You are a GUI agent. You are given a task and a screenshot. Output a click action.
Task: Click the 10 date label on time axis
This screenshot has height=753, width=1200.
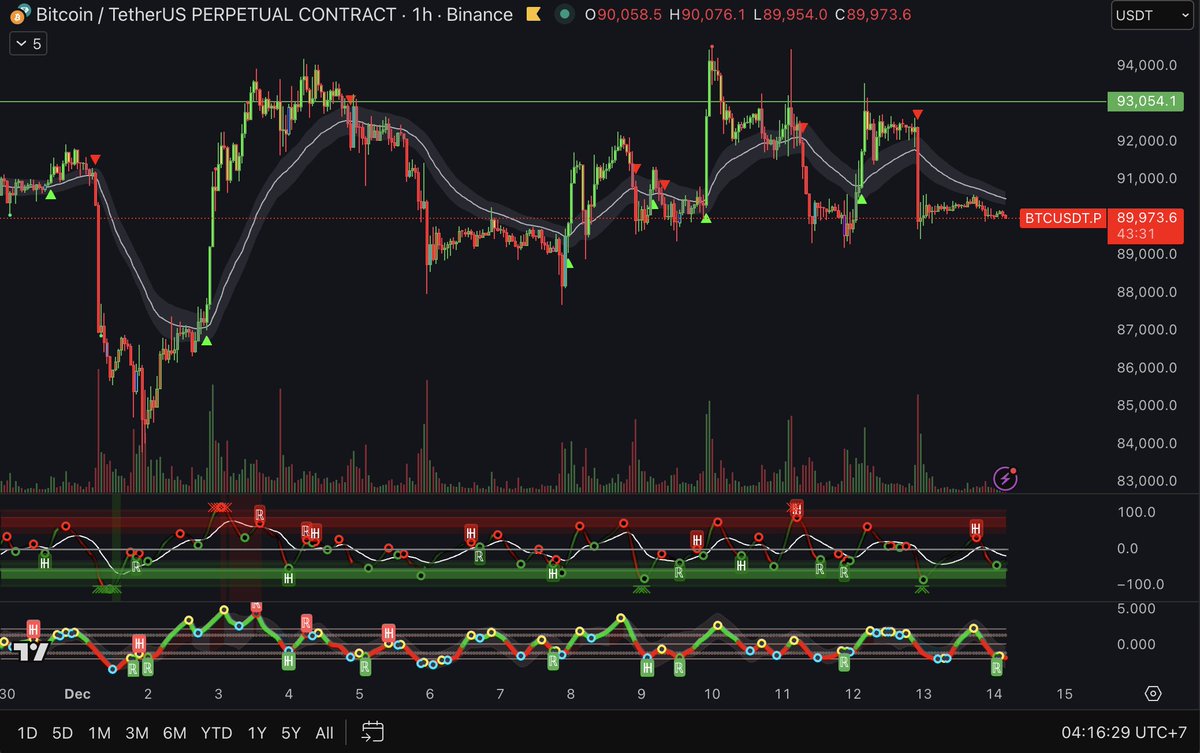coord(711,694)
